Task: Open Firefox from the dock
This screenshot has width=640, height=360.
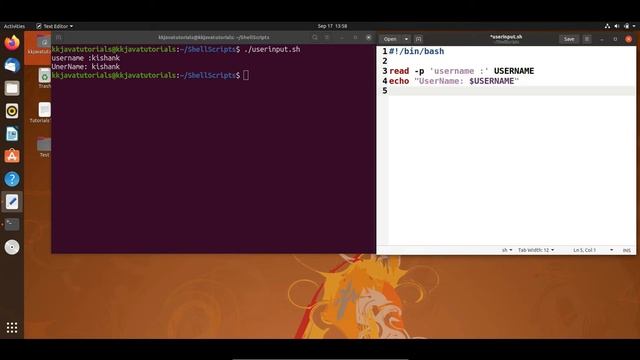Action: coord(12,42)
